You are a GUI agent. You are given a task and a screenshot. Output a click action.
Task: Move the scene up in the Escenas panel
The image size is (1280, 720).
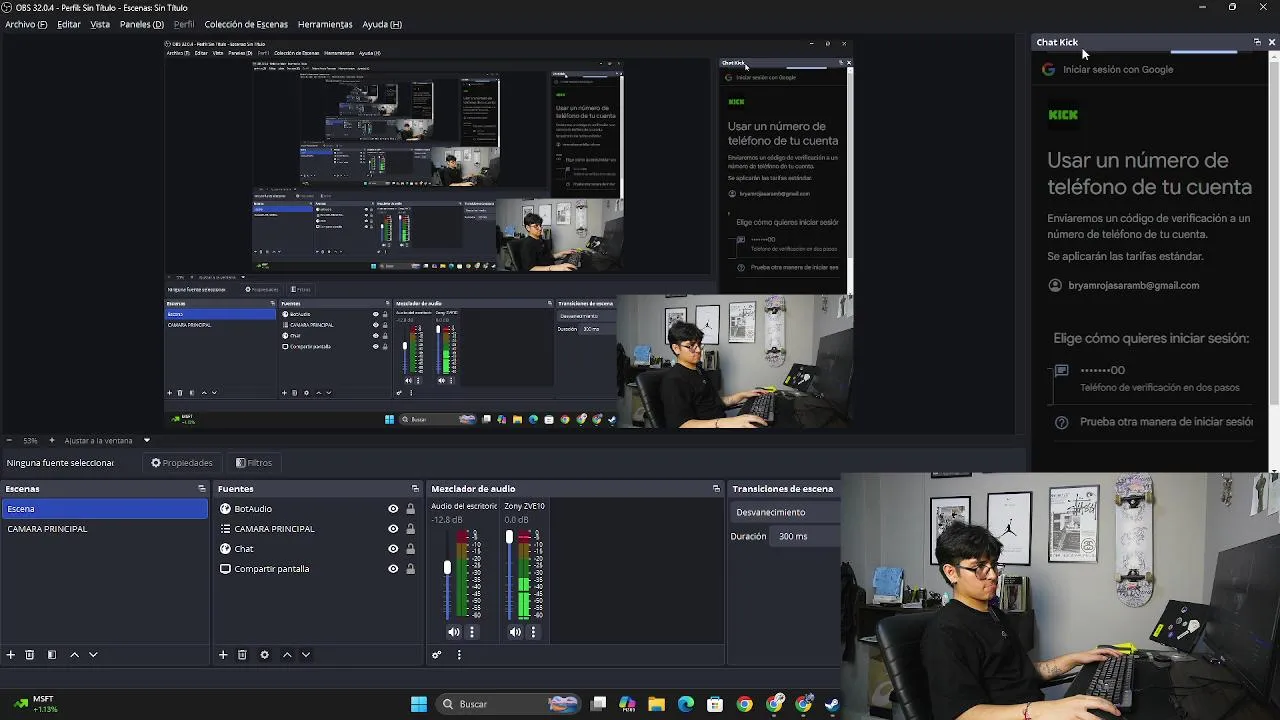click(74, 655)
